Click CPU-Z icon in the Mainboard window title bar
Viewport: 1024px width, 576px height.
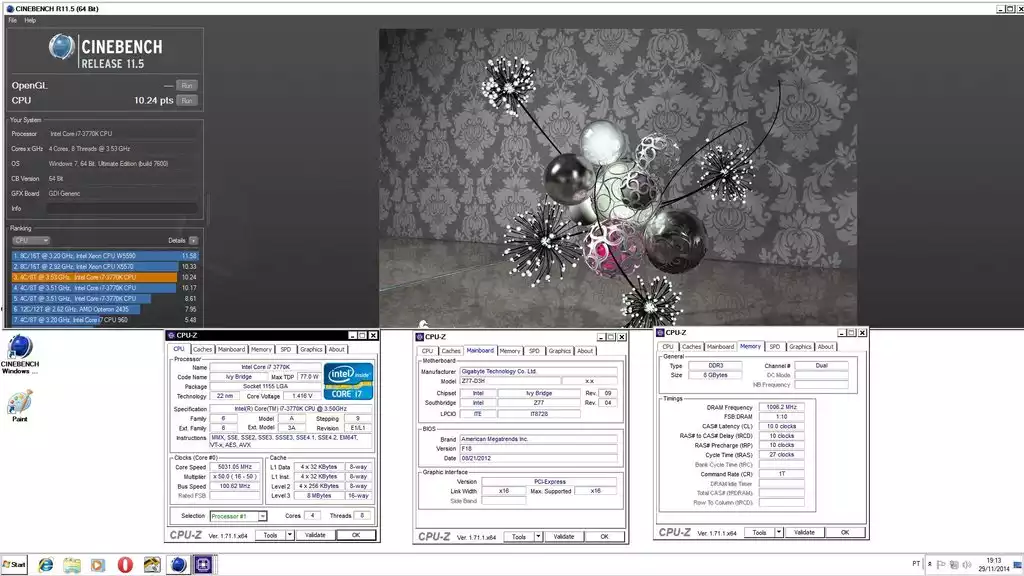click(420, 337)
